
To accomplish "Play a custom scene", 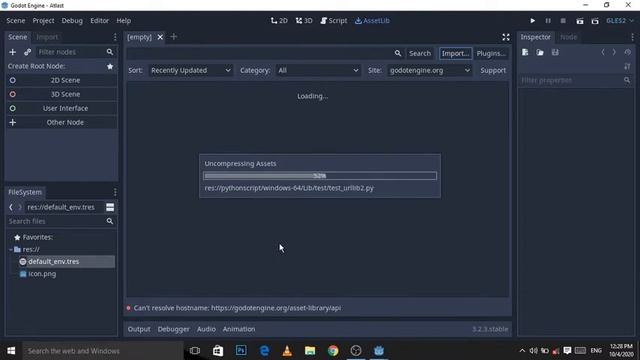I will click(595, 21).
